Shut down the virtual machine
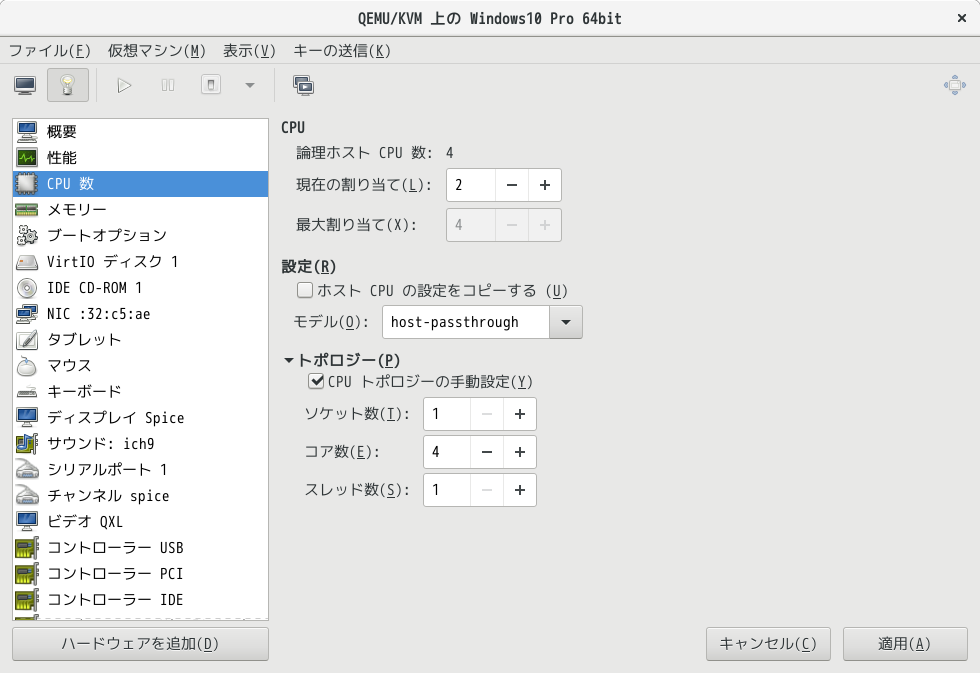 point(211,85)
